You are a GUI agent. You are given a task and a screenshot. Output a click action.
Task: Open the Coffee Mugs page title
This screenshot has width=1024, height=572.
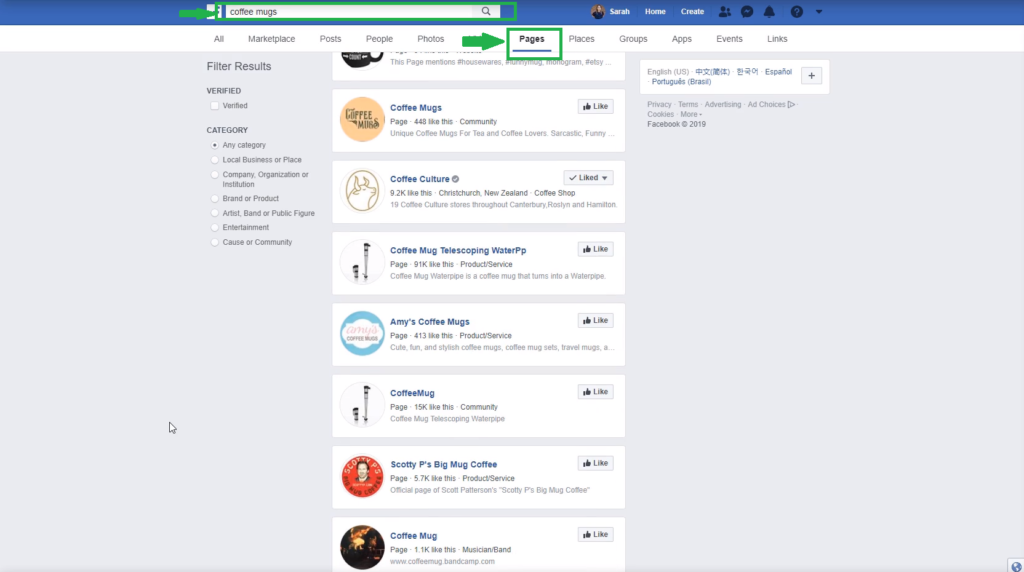point(416,108)
